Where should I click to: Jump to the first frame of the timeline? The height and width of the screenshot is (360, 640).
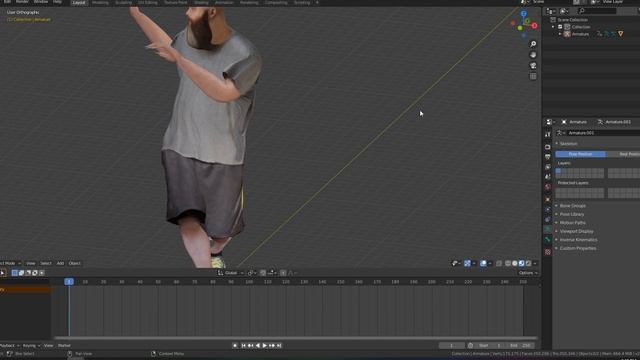point(244,346)
